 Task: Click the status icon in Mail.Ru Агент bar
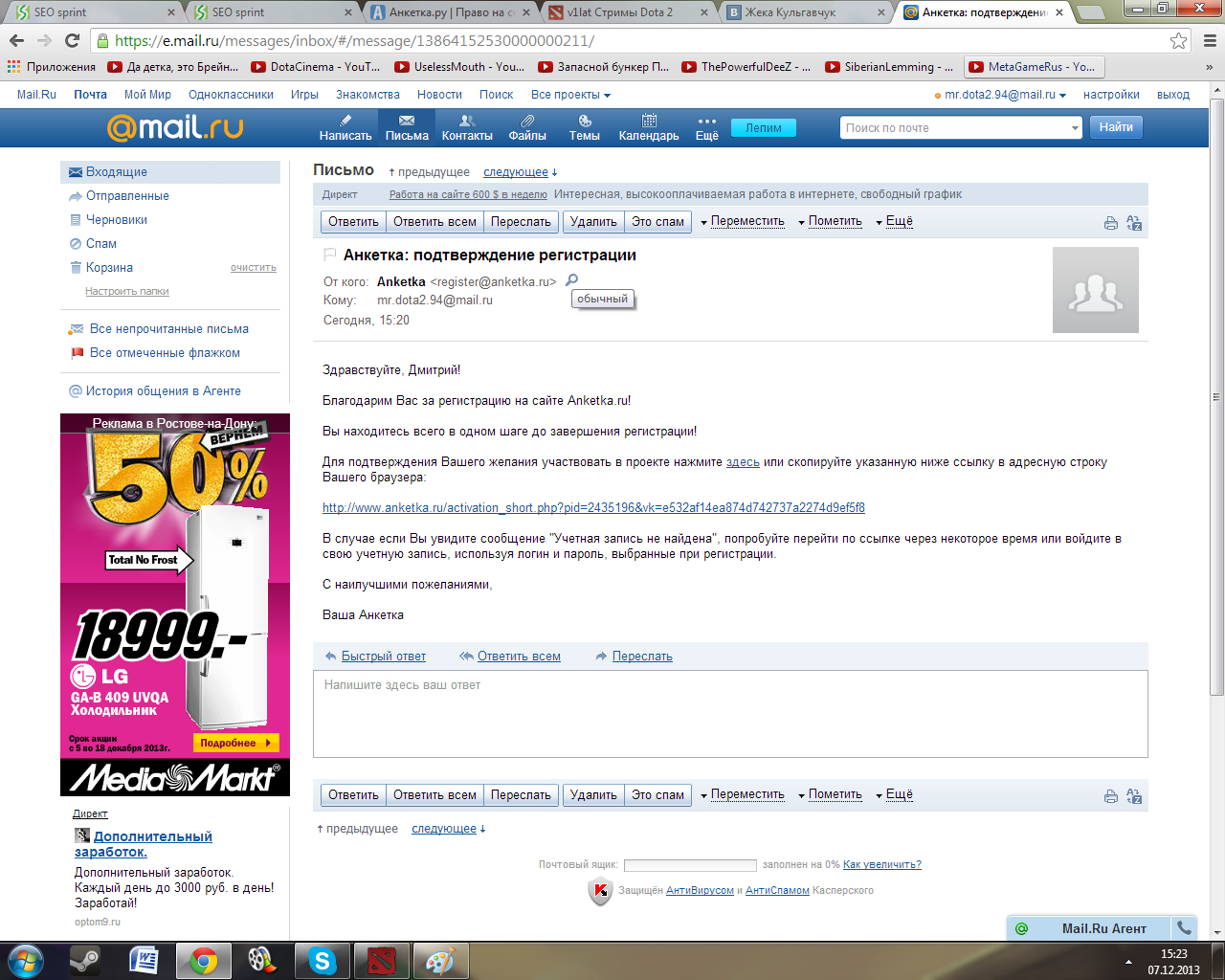point(1021,928)
